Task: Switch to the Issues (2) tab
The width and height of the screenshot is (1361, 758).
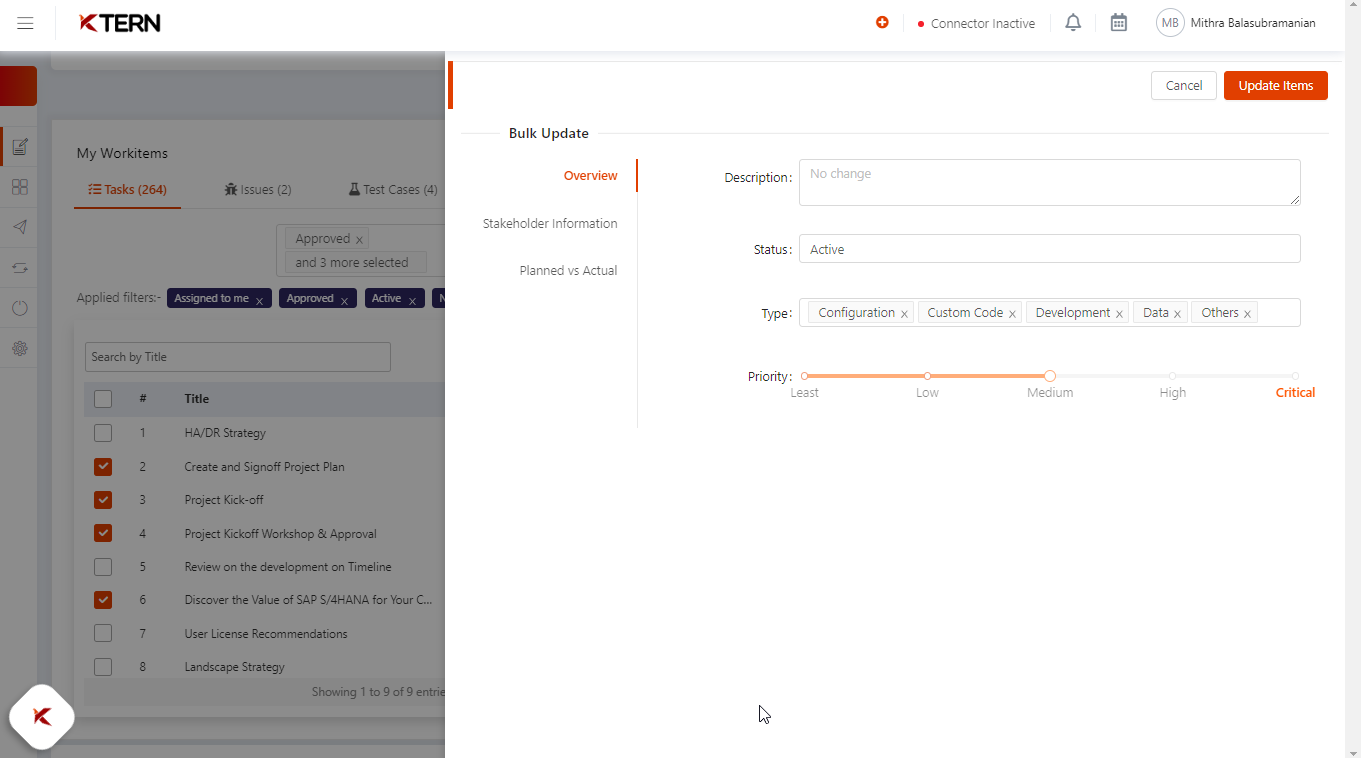Action: click(258, 189)
